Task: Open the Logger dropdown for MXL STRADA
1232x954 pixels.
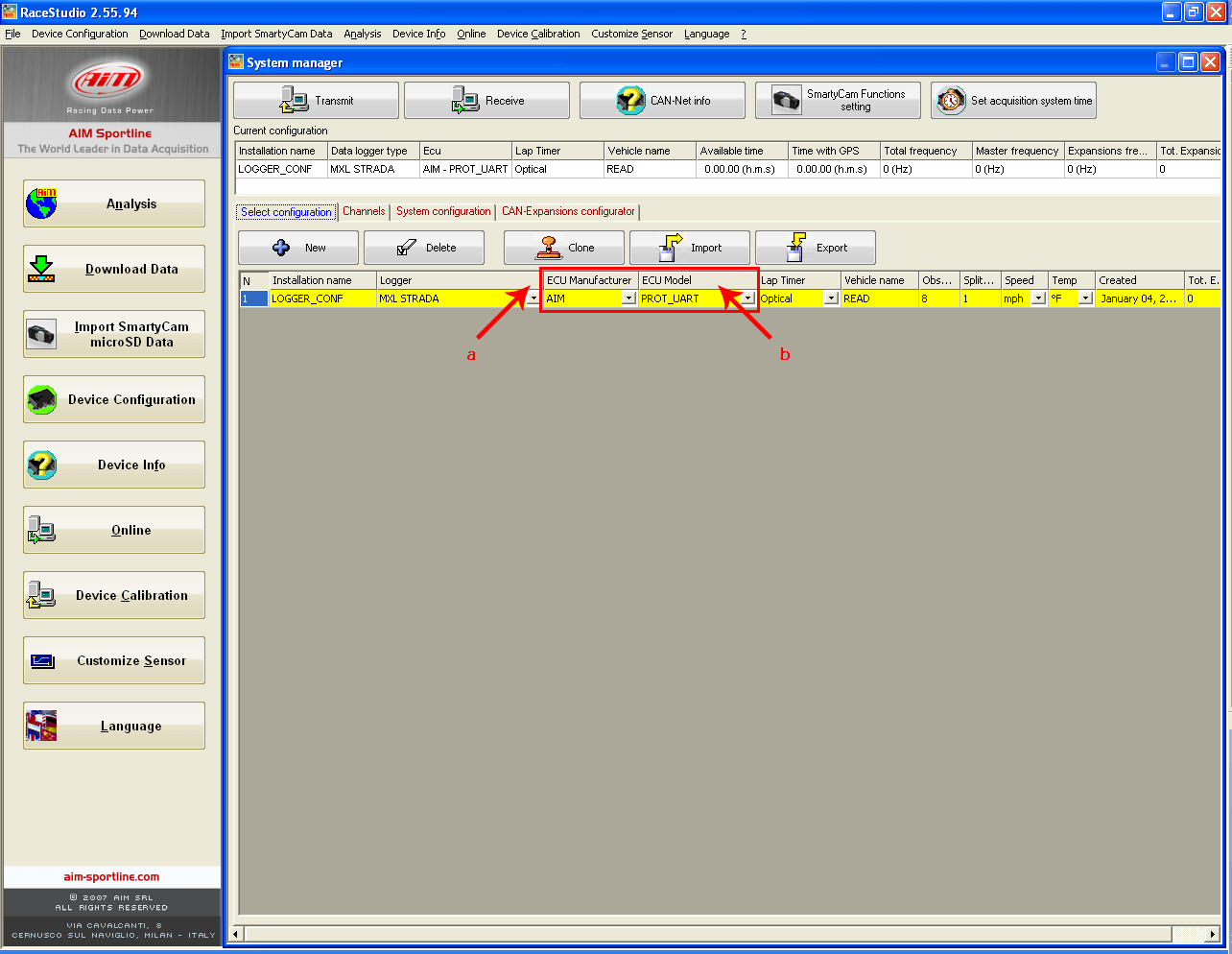Action: click(533, 298)
